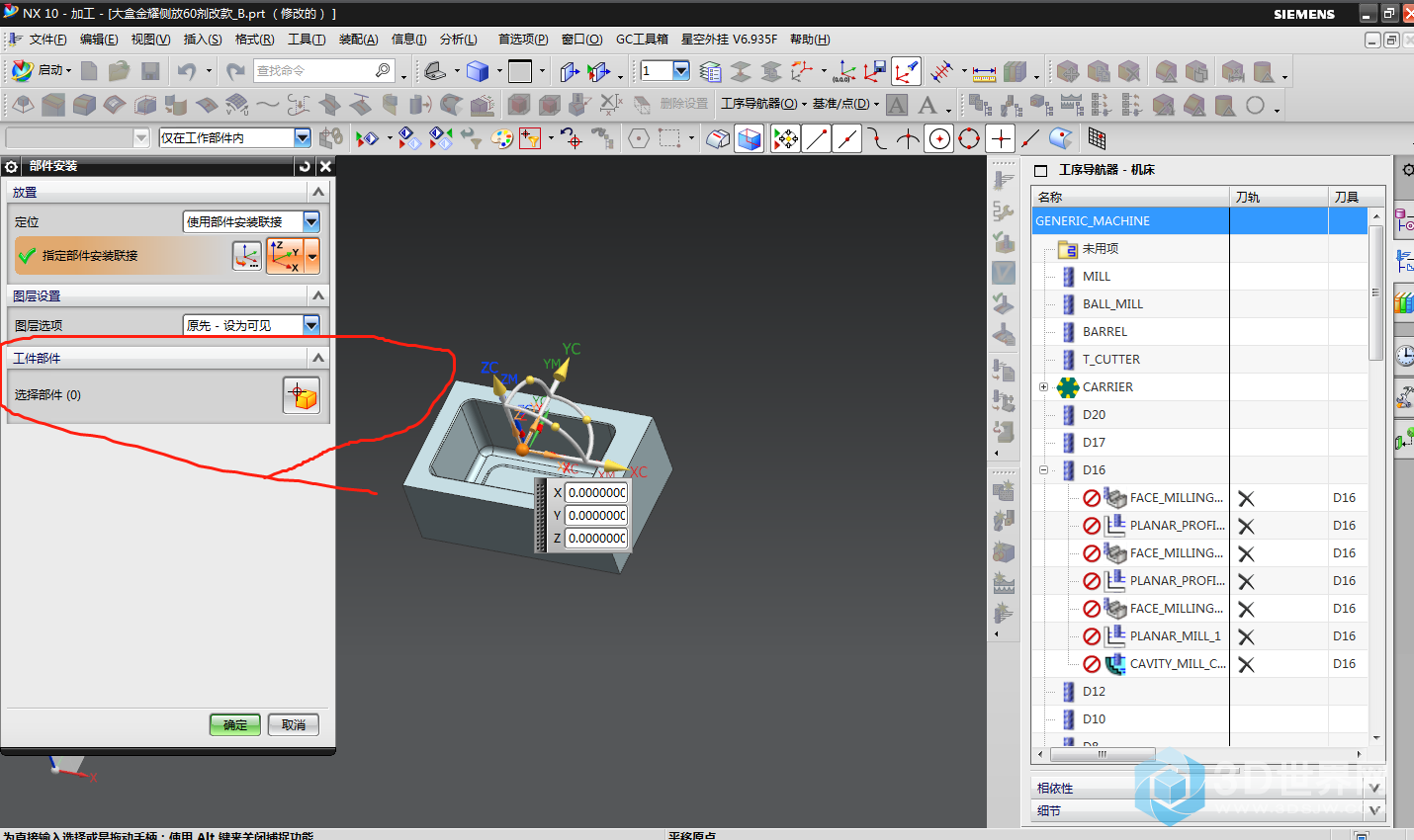Open the 文件(F) menu

pos(47,40)
